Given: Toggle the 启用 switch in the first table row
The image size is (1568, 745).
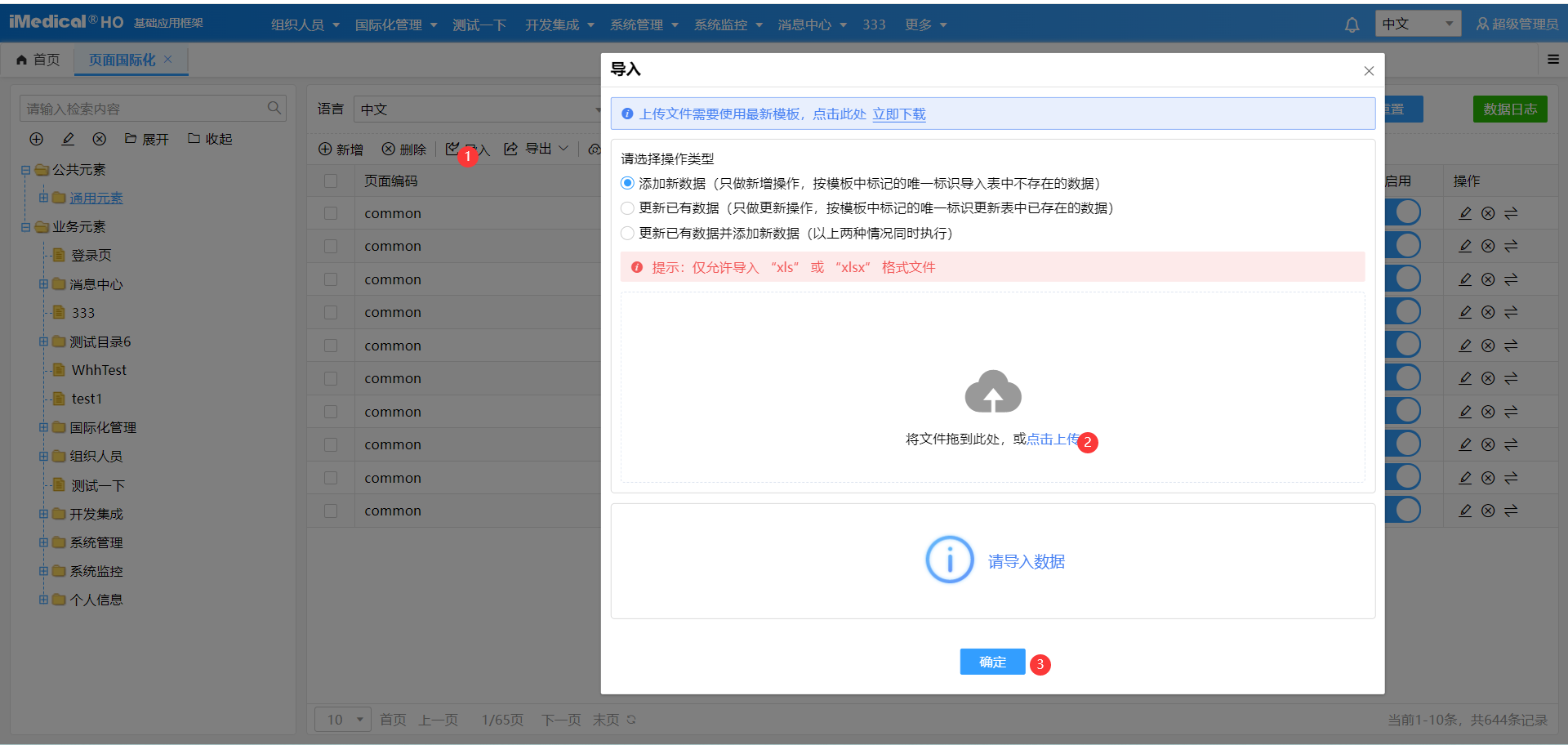Looking at the screenshot, I should pos(1403,212).
